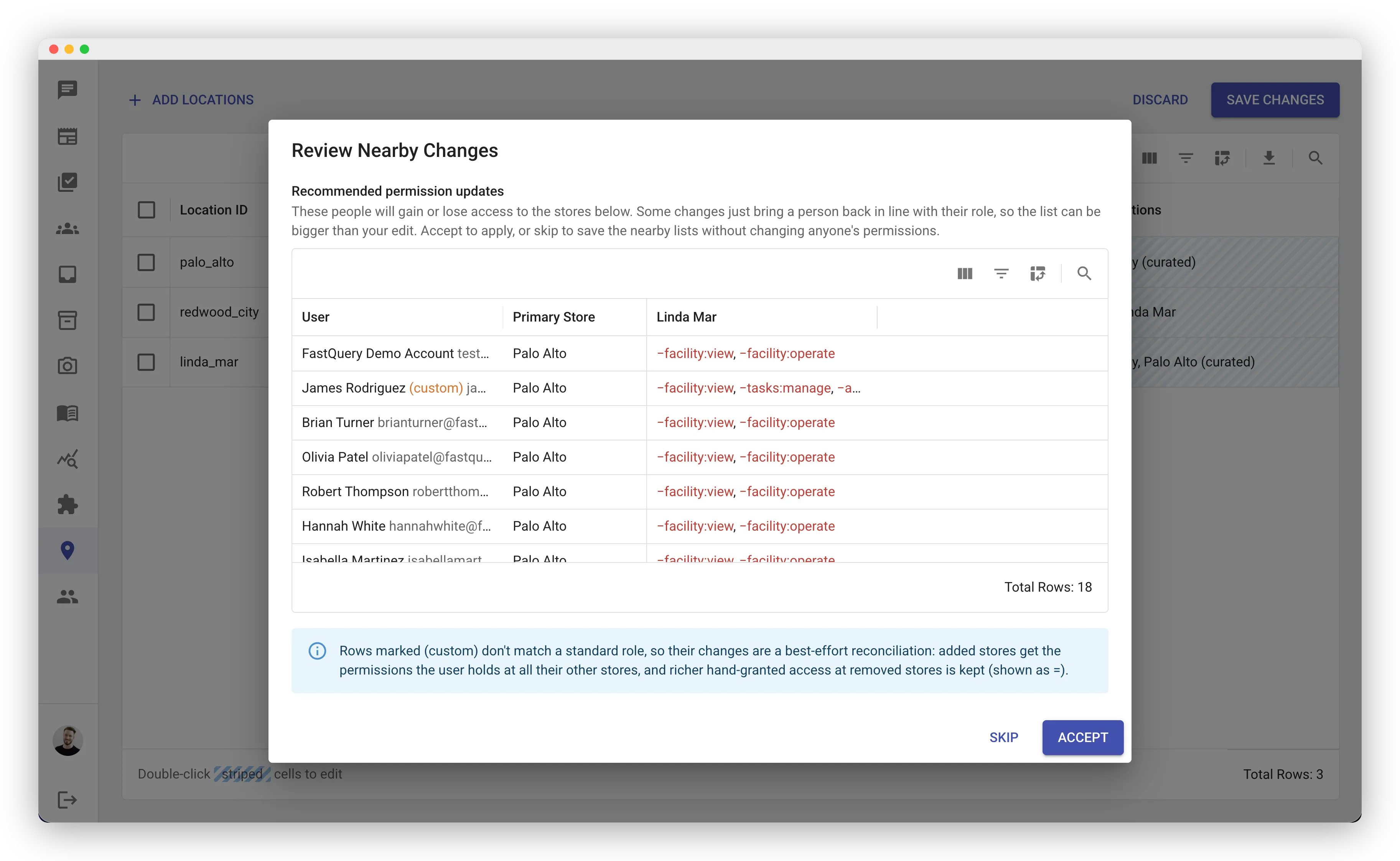The height and width of the screenshot is (861, 1400).
Task: Open the users people sidebar icon
Action: [x=67, y=597]
